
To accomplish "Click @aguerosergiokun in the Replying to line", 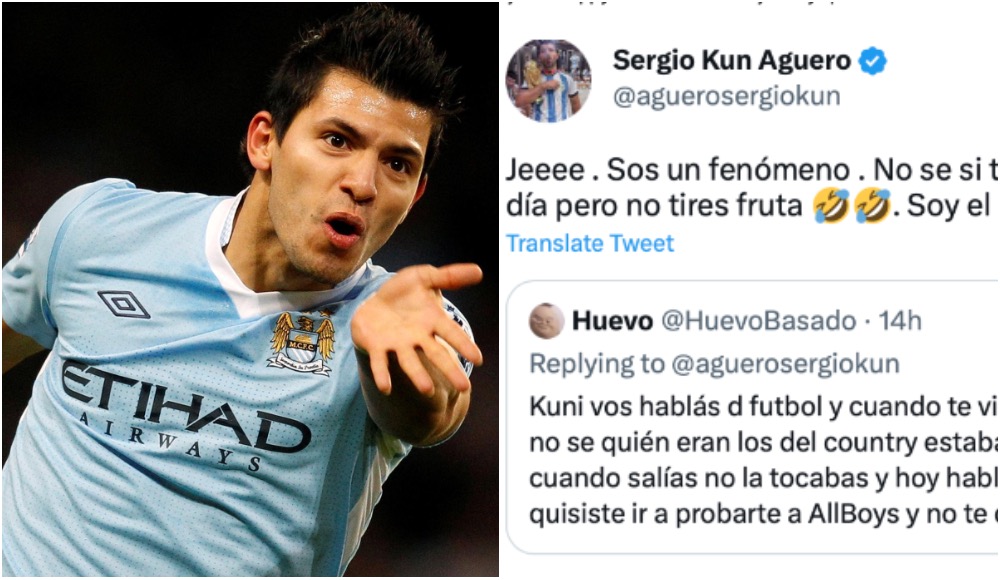I will point(785,364).
